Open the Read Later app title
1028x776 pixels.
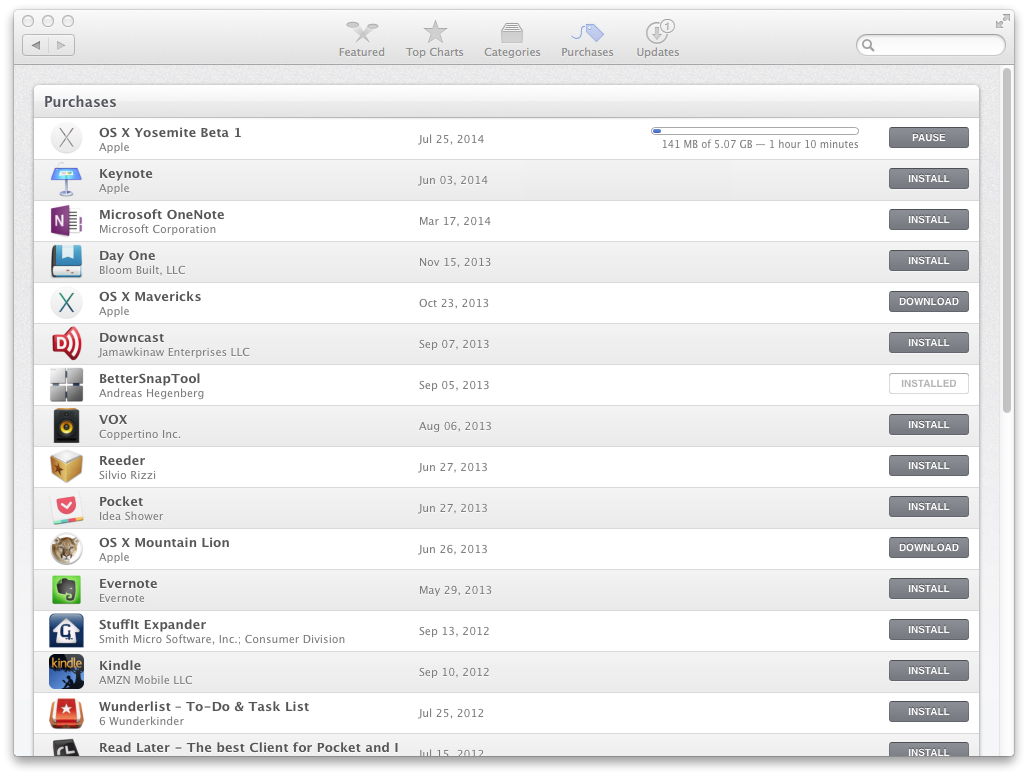[x=248, y=748]
